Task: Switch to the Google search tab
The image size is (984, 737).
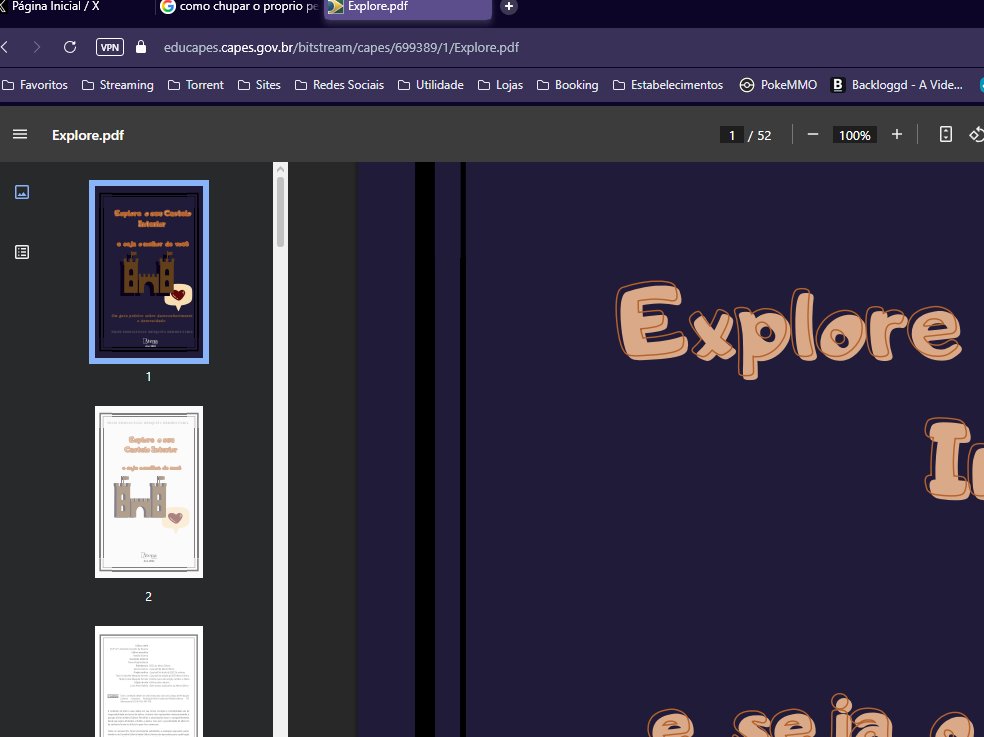Action: pyautogui.click(x=238, y=7)
